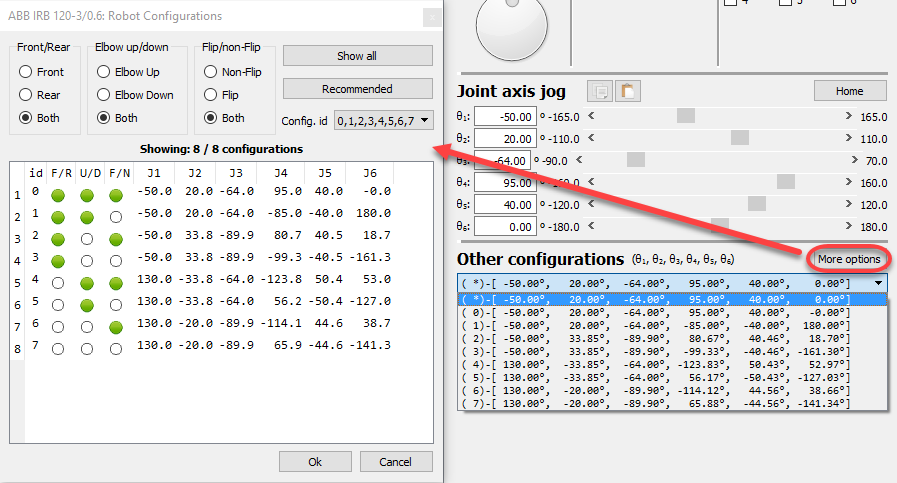Click U/D green indicator for configuration 5
This screenshot has height=483, width=897.
[87, 303]
